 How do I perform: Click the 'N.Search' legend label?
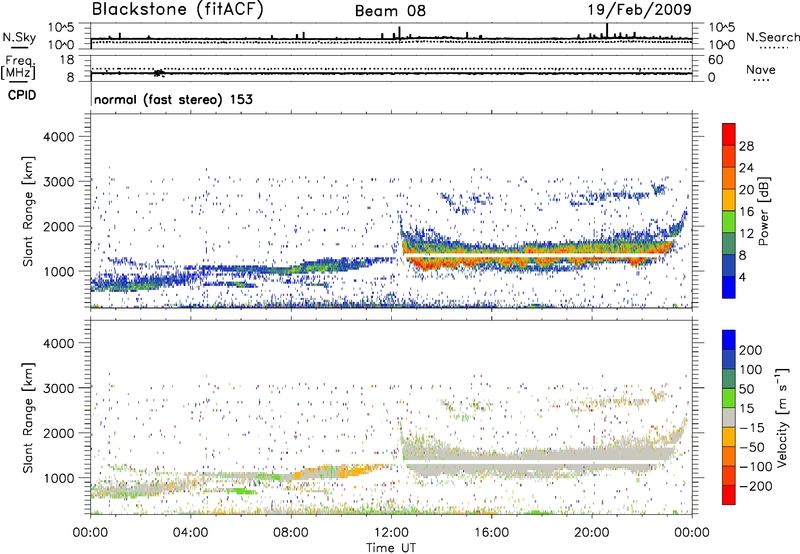coord(773,37)
